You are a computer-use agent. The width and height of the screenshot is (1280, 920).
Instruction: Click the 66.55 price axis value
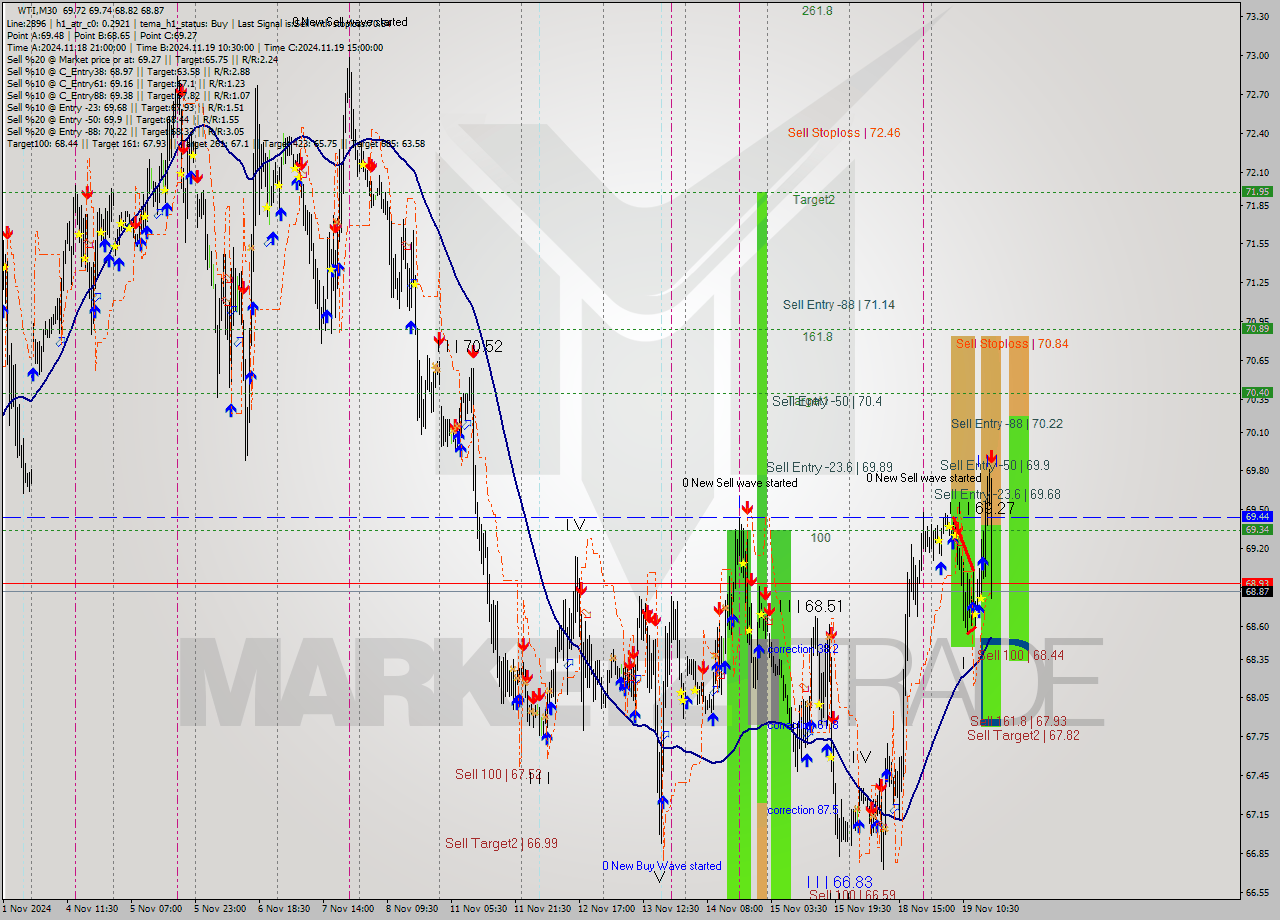[x=1257, y=892]
